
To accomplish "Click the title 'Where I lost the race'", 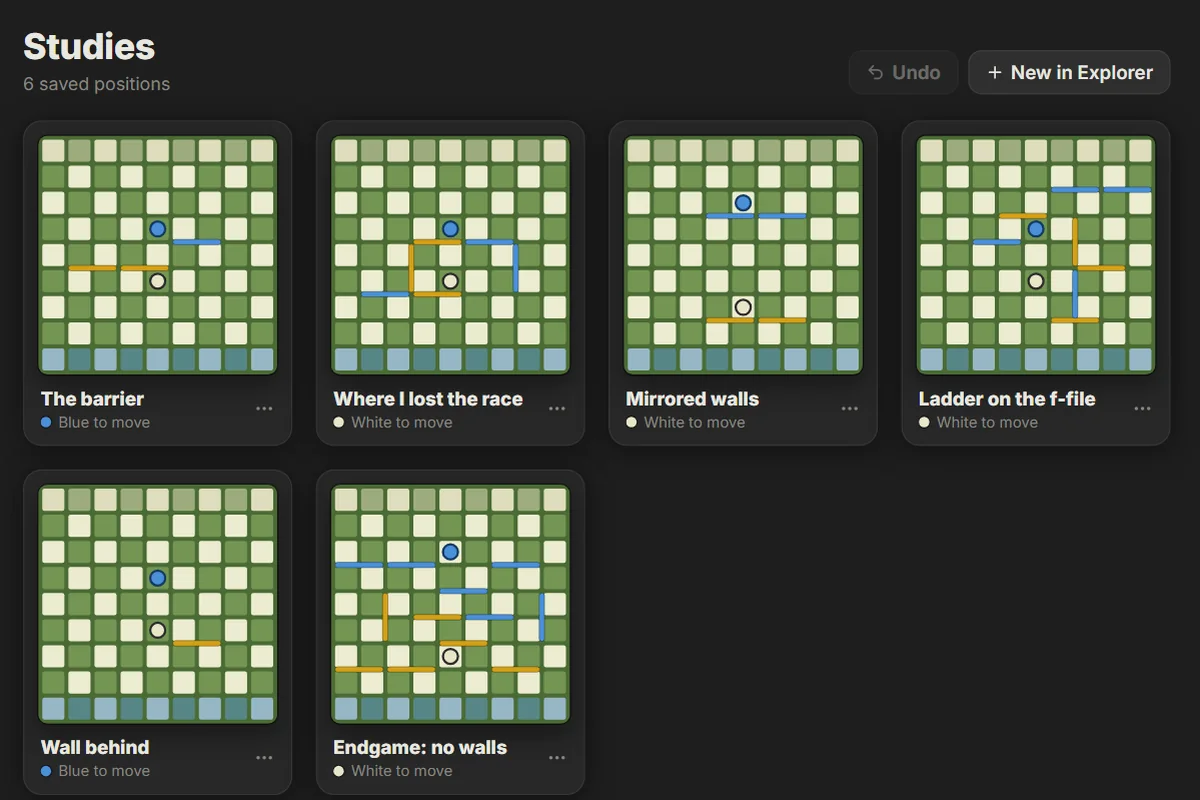I will [428, 399].
